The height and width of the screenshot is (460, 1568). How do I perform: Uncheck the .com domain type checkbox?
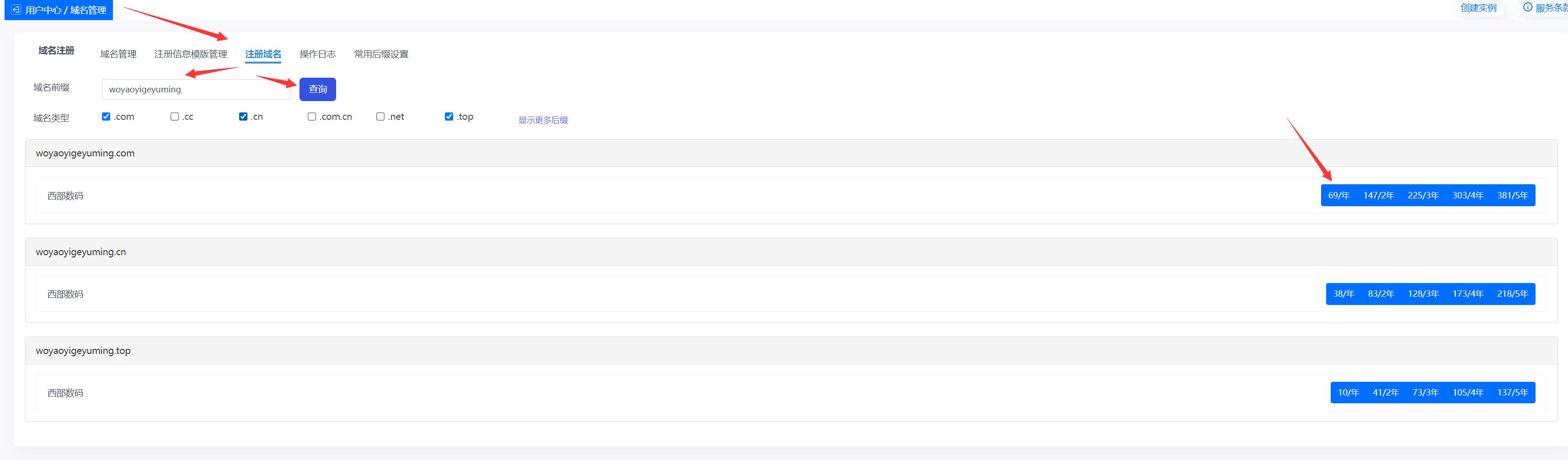[x=106, y=116]
